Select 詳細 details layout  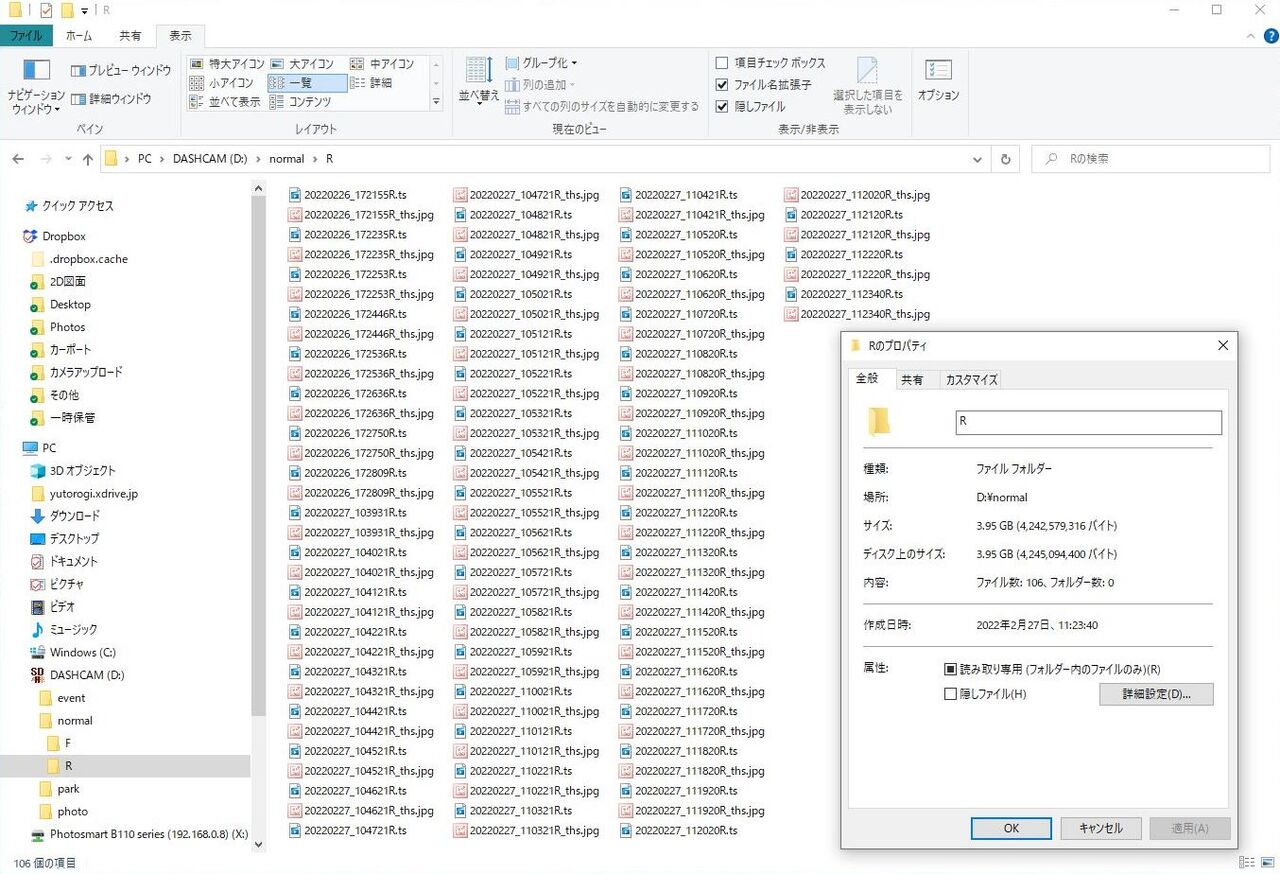pyautogui.click(x=371, y=83)
